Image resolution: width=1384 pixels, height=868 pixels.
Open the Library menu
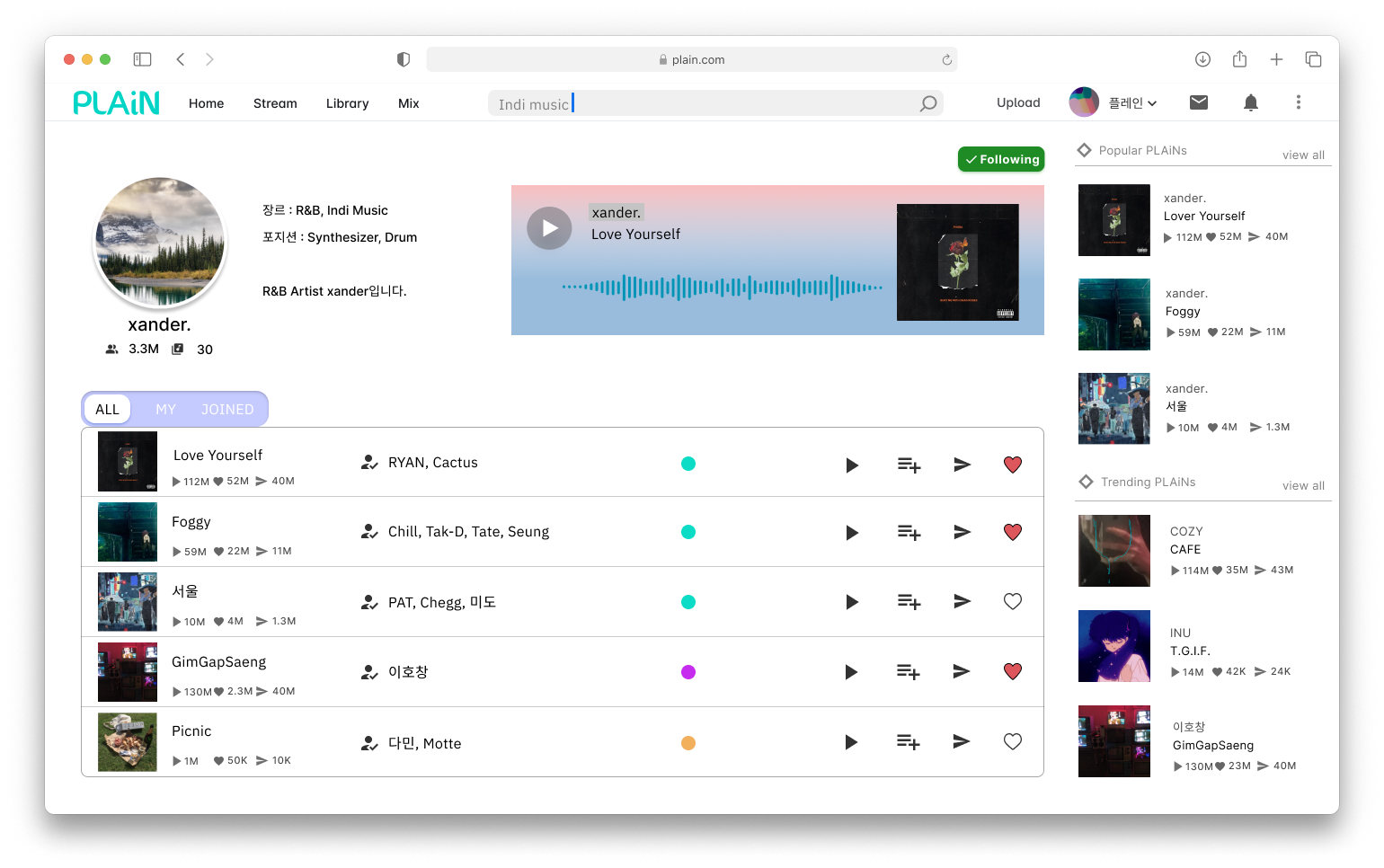(x=347, y=103)
